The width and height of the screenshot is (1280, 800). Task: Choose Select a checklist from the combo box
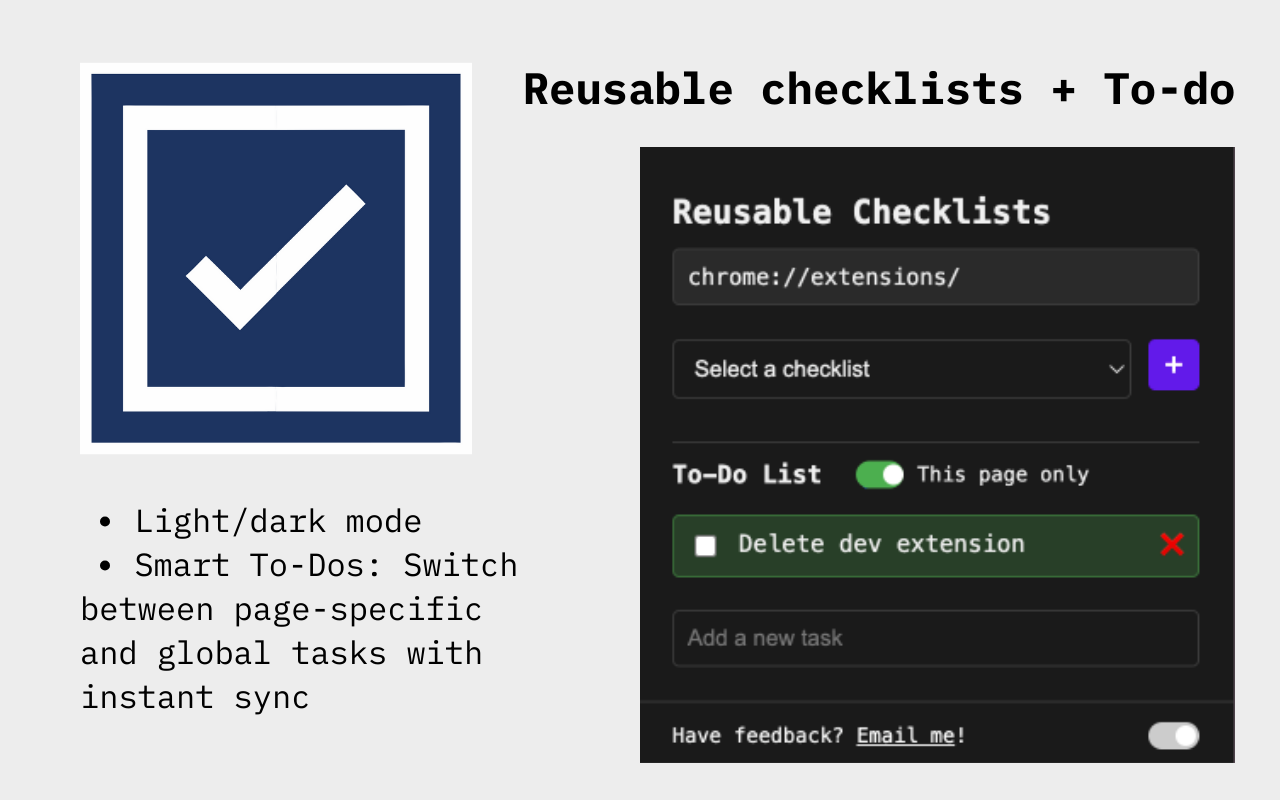coord(900,369)
